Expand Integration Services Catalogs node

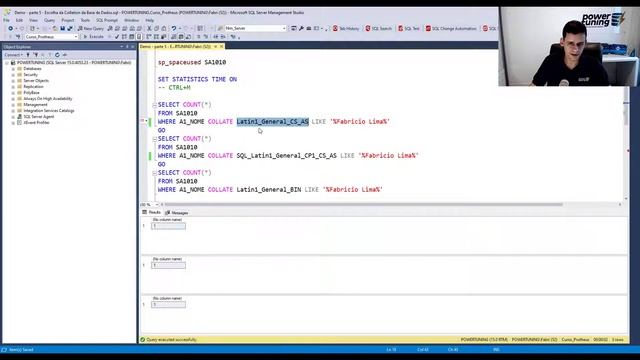13,111
